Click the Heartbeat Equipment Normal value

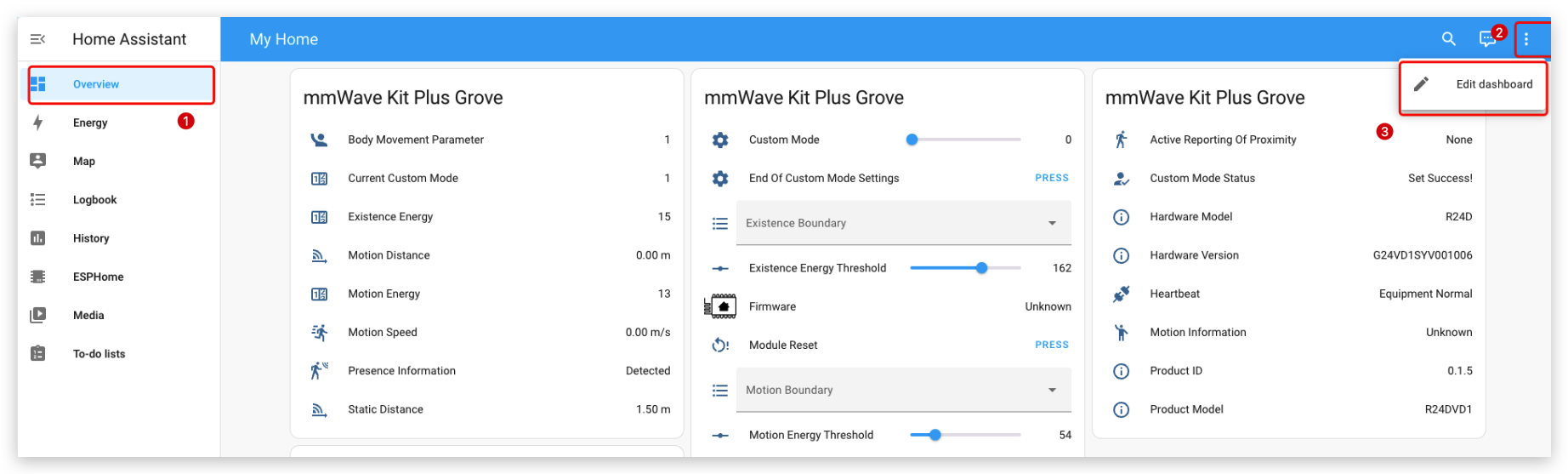tap(1426, 294)
